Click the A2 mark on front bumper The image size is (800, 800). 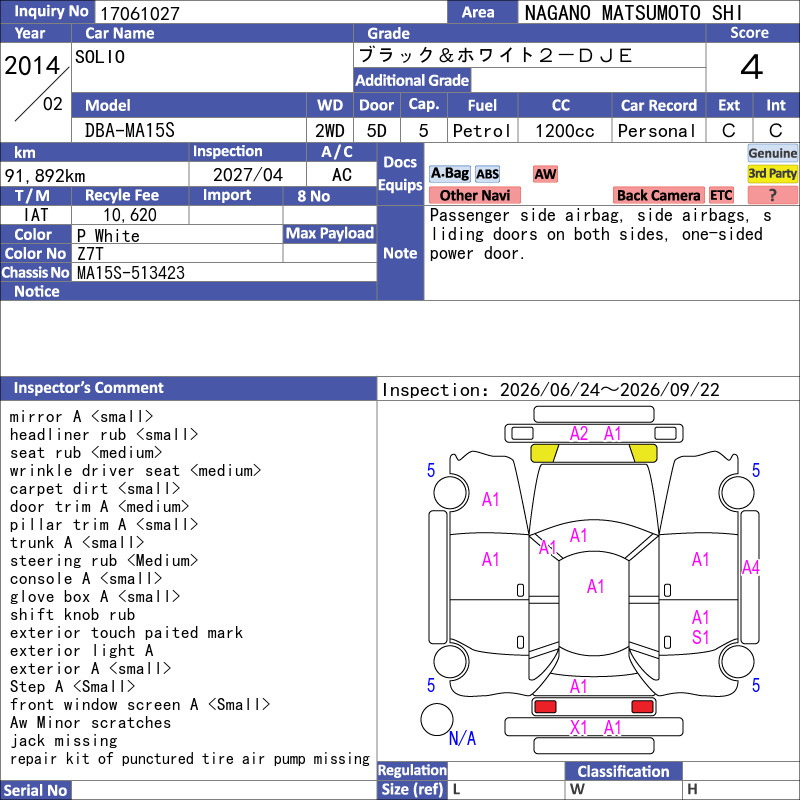tap(579, 434)
